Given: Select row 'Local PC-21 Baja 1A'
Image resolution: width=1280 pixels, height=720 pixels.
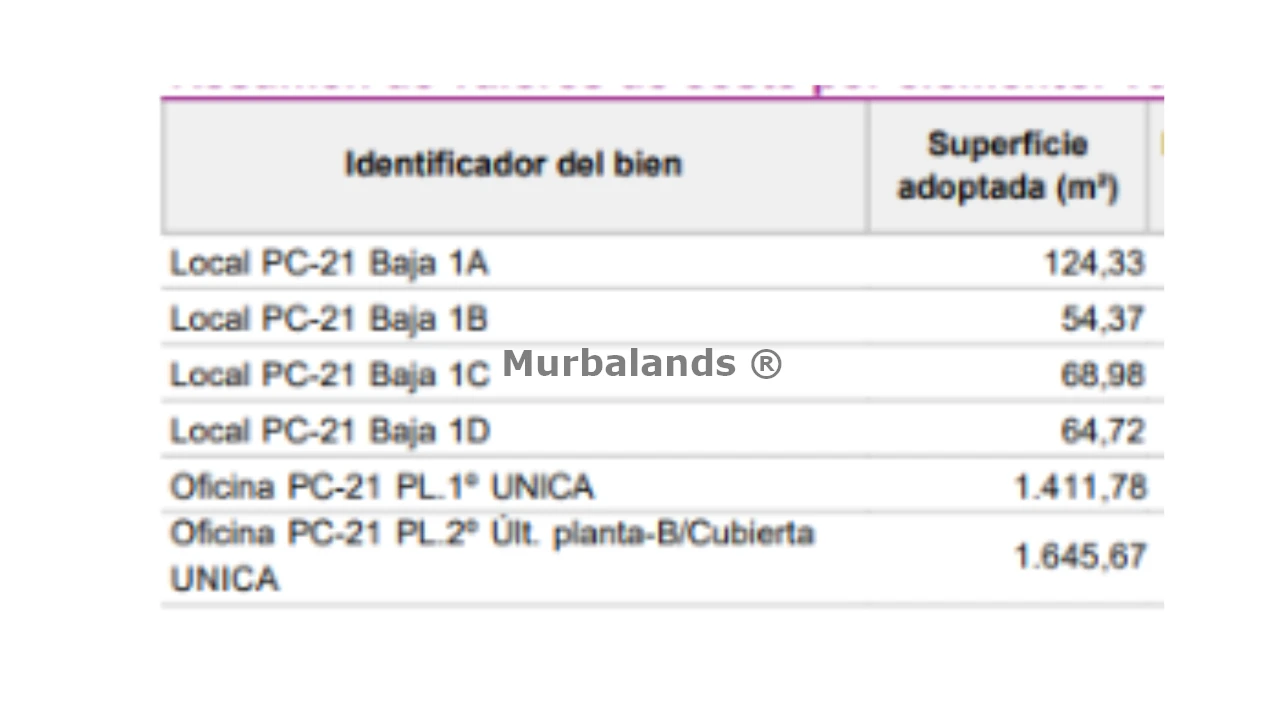Looking at the screenshot, I should coord(662,262).
